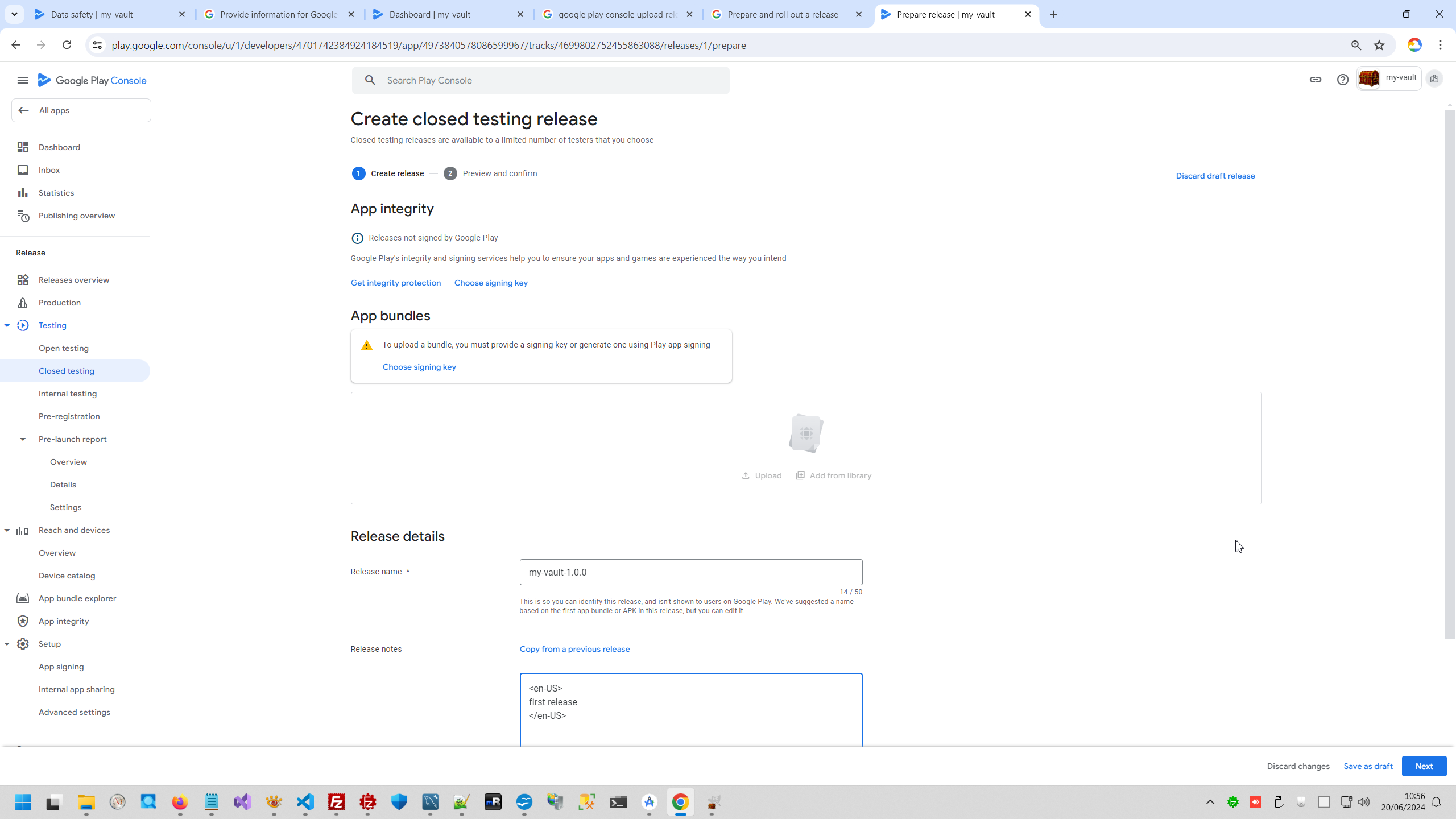Click the copy link icon in header
The width and height of the screenshot is (1456, 819).
[1315, 80]
